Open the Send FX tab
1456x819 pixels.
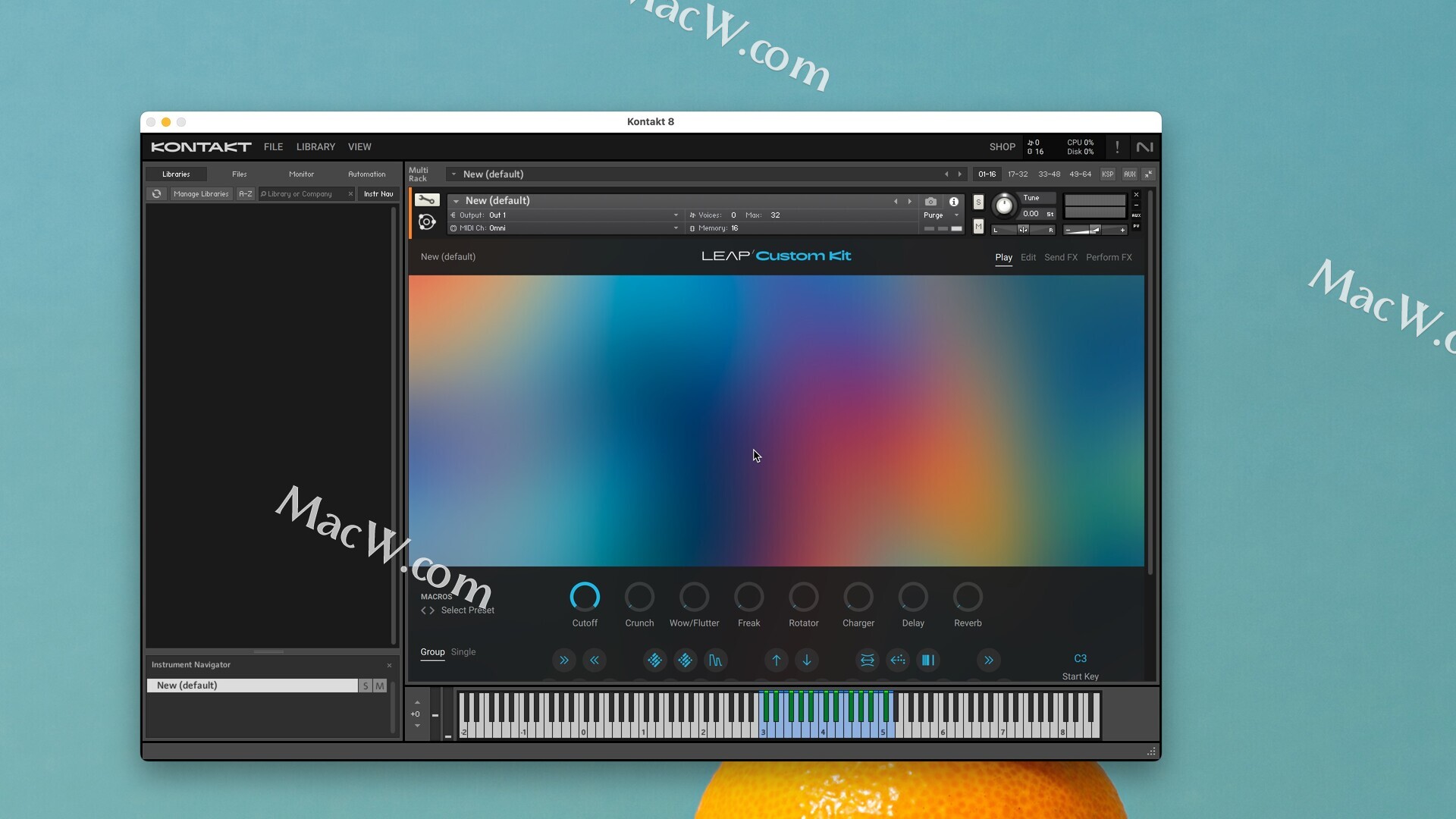tap(1061, 258)
